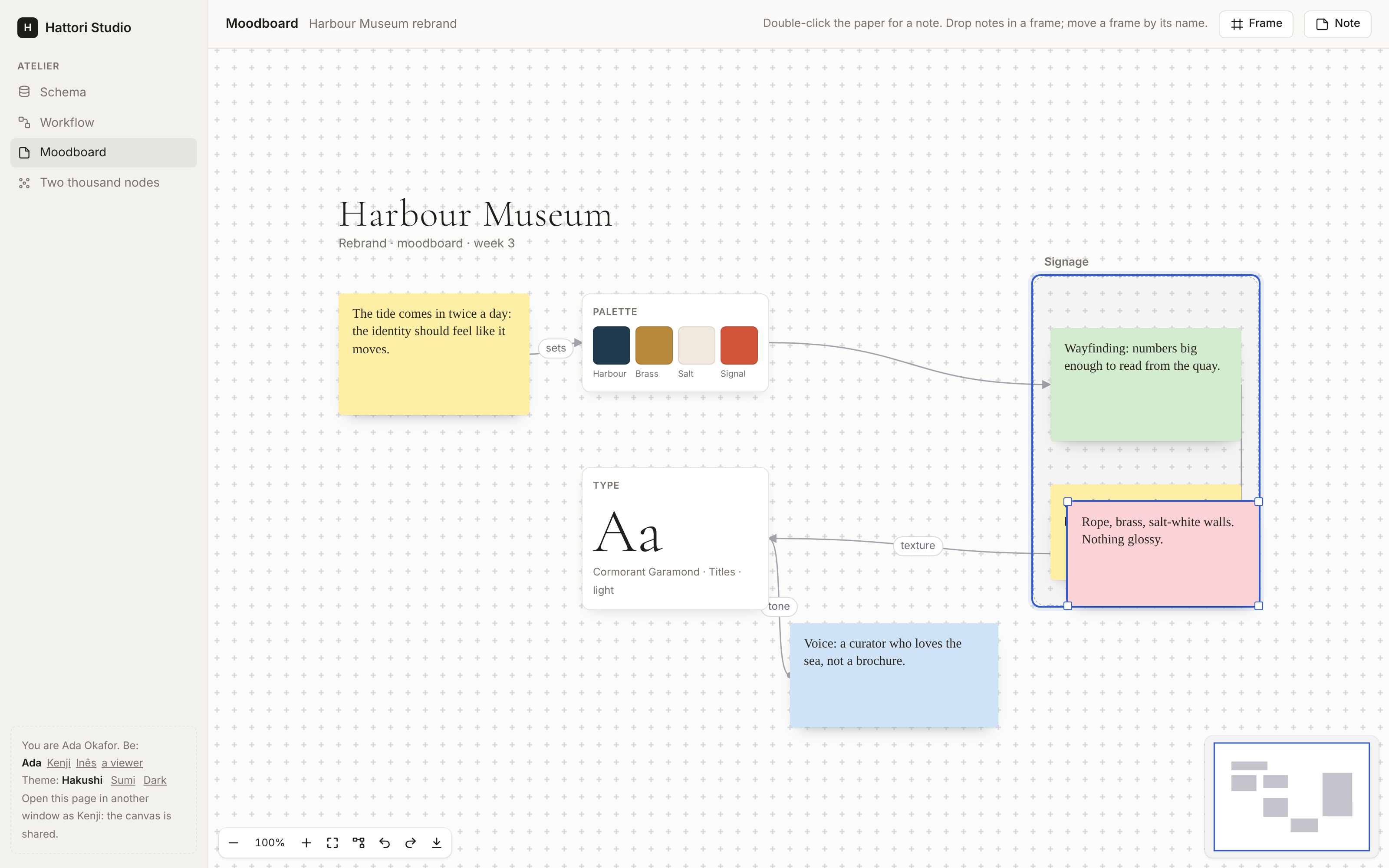Viewport: 1389px width, 868px height.
Task: Click the 'texture' edge label
Action: 917,546
